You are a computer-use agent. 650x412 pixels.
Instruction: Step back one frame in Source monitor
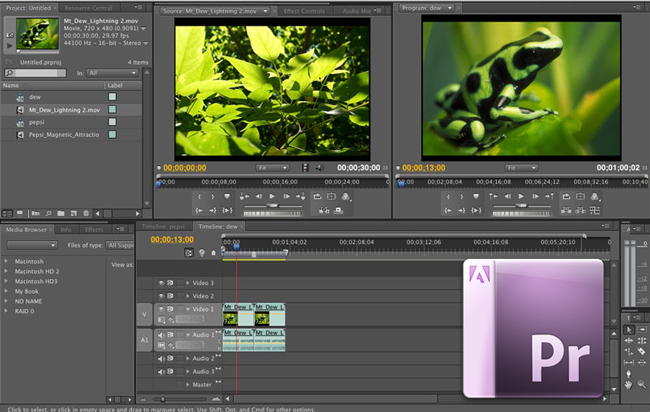tap(258, 197)
